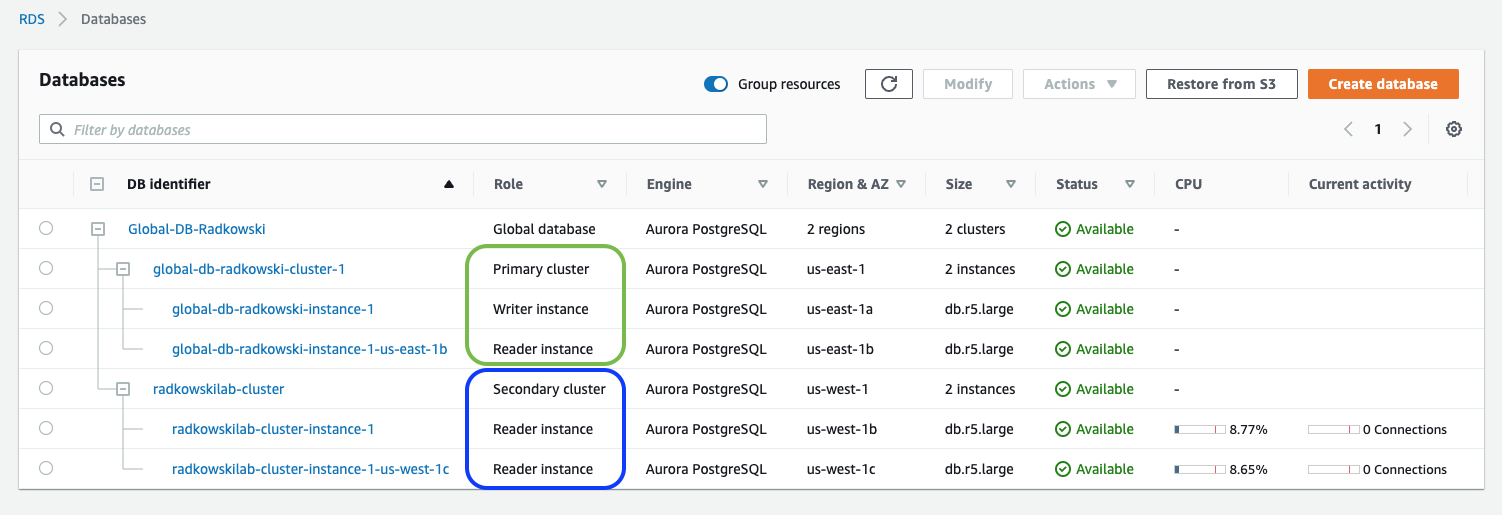
Task: Select radio button for global-db-radkowski-cluster-1
Action: tap(46, 269)
